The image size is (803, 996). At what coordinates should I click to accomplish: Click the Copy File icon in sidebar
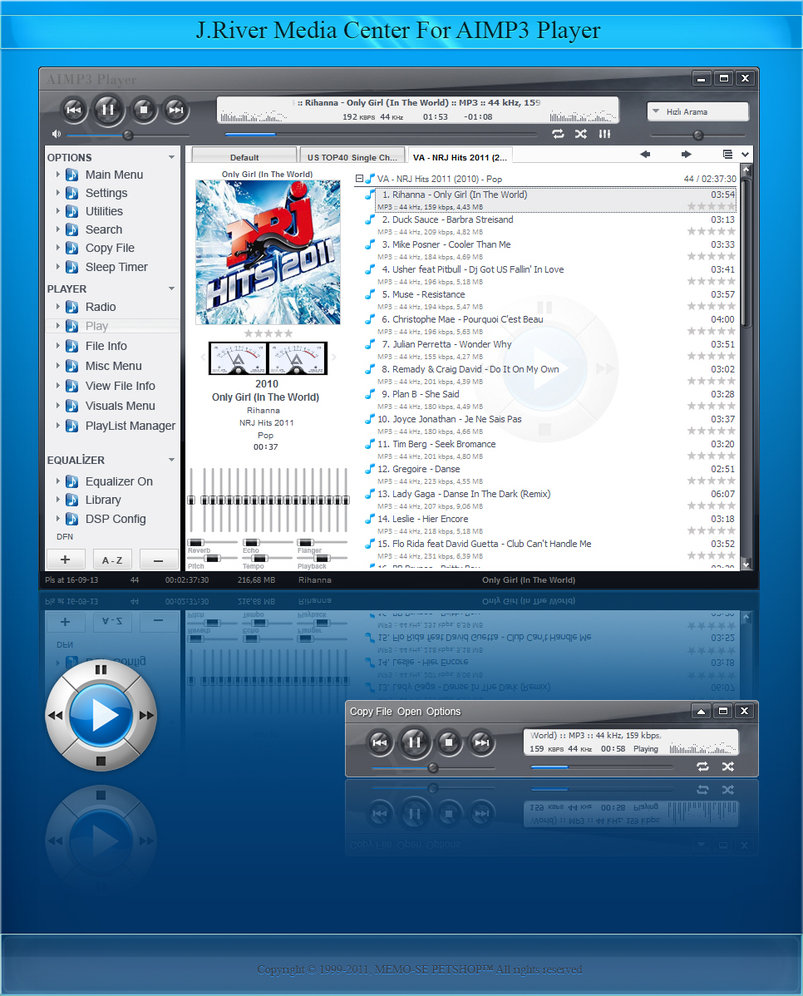(x=72, y=248)
